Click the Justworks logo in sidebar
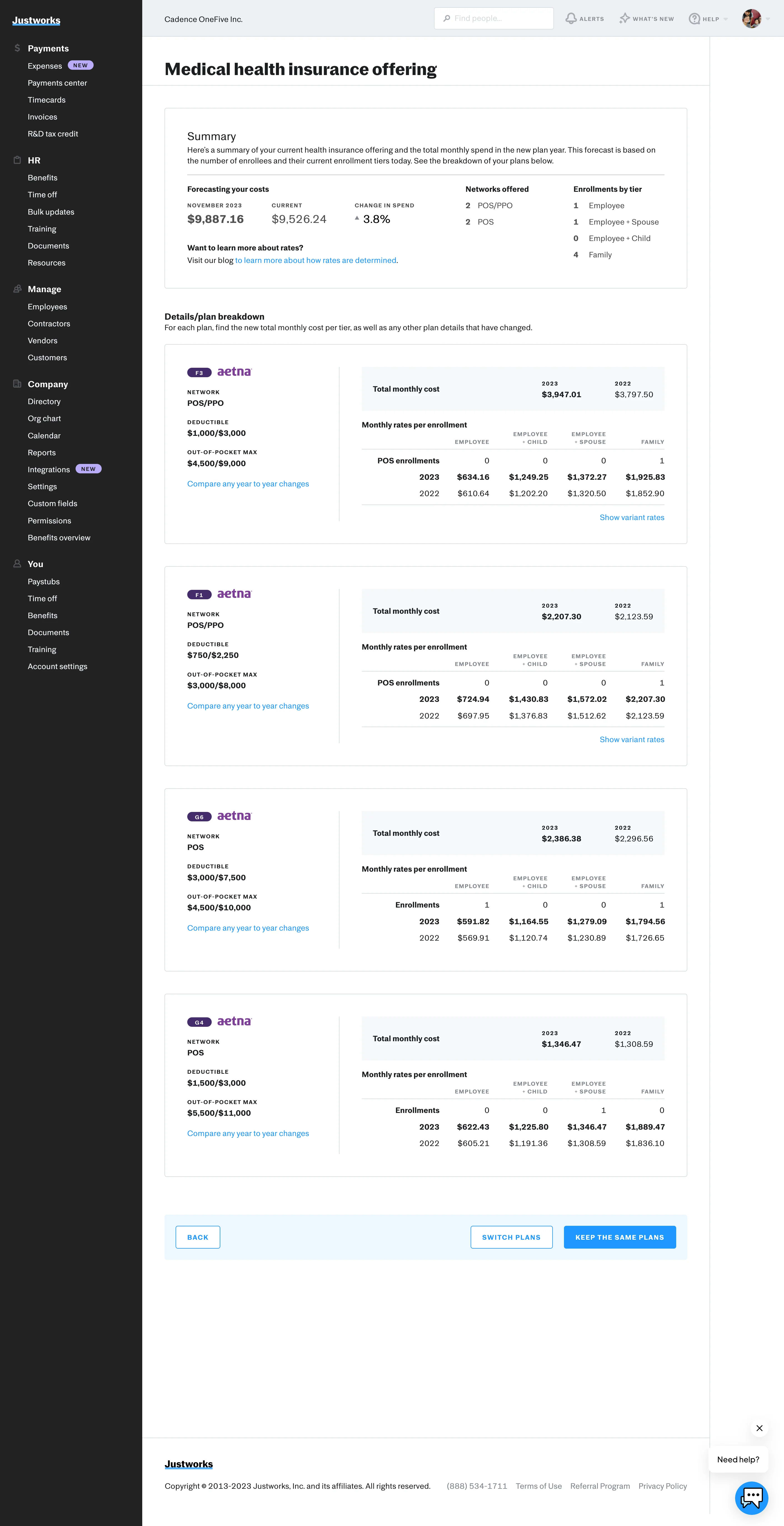The height and width of the screenshot is (1526, 784). point(36,20)
